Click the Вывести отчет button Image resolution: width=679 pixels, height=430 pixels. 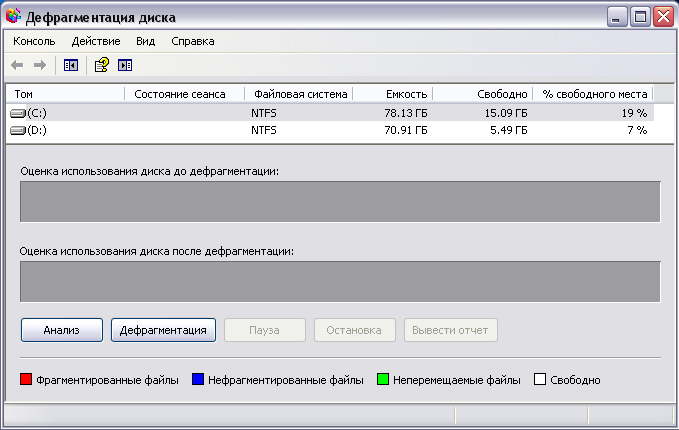(450, 330)
